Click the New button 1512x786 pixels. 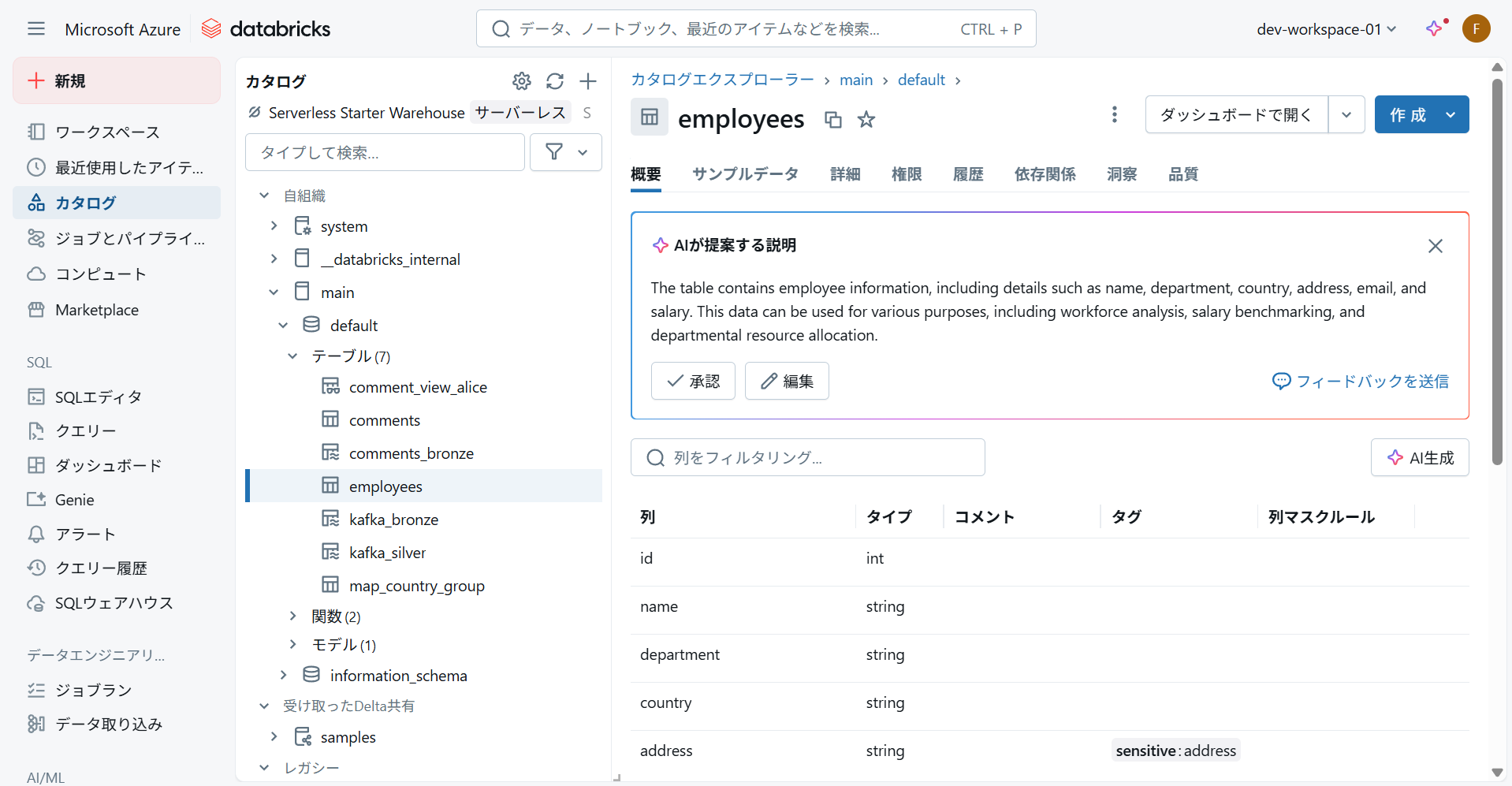(x=117, y=80)
